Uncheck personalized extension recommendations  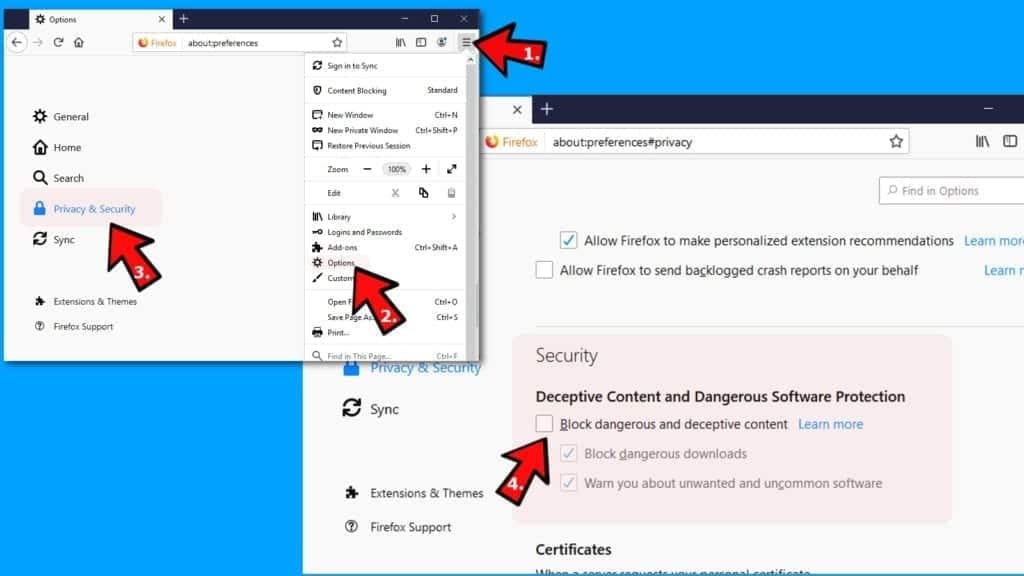pyautogui.click(x=568, y=240)
